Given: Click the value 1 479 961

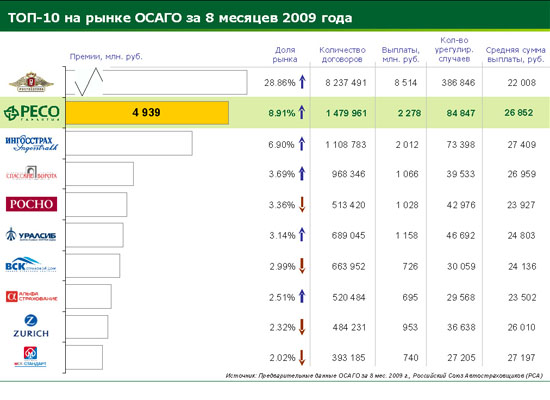Looking at the screenshot, I should tap(346, 113).
